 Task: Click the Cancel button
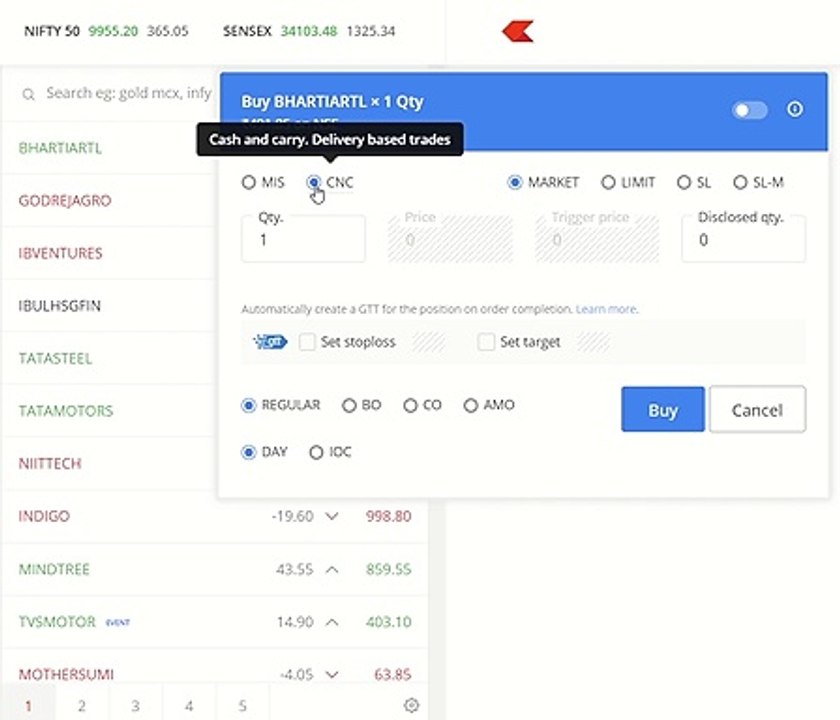[758, 409]
